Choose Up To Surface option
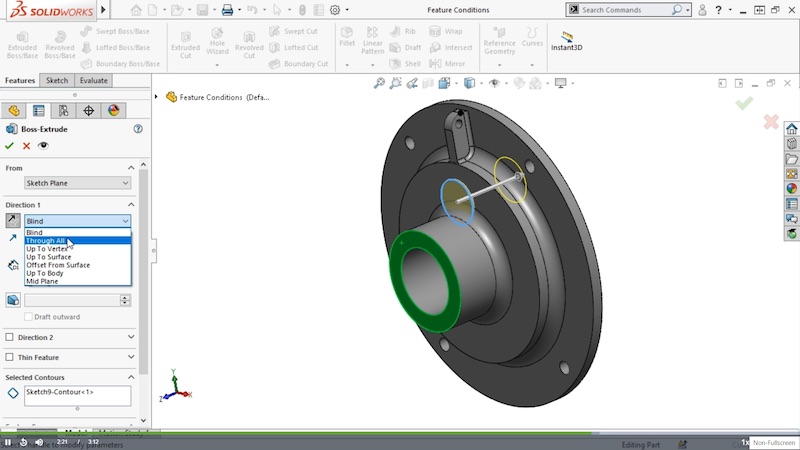800x450 pixels. pyautogui.click(x=78, y=257)
